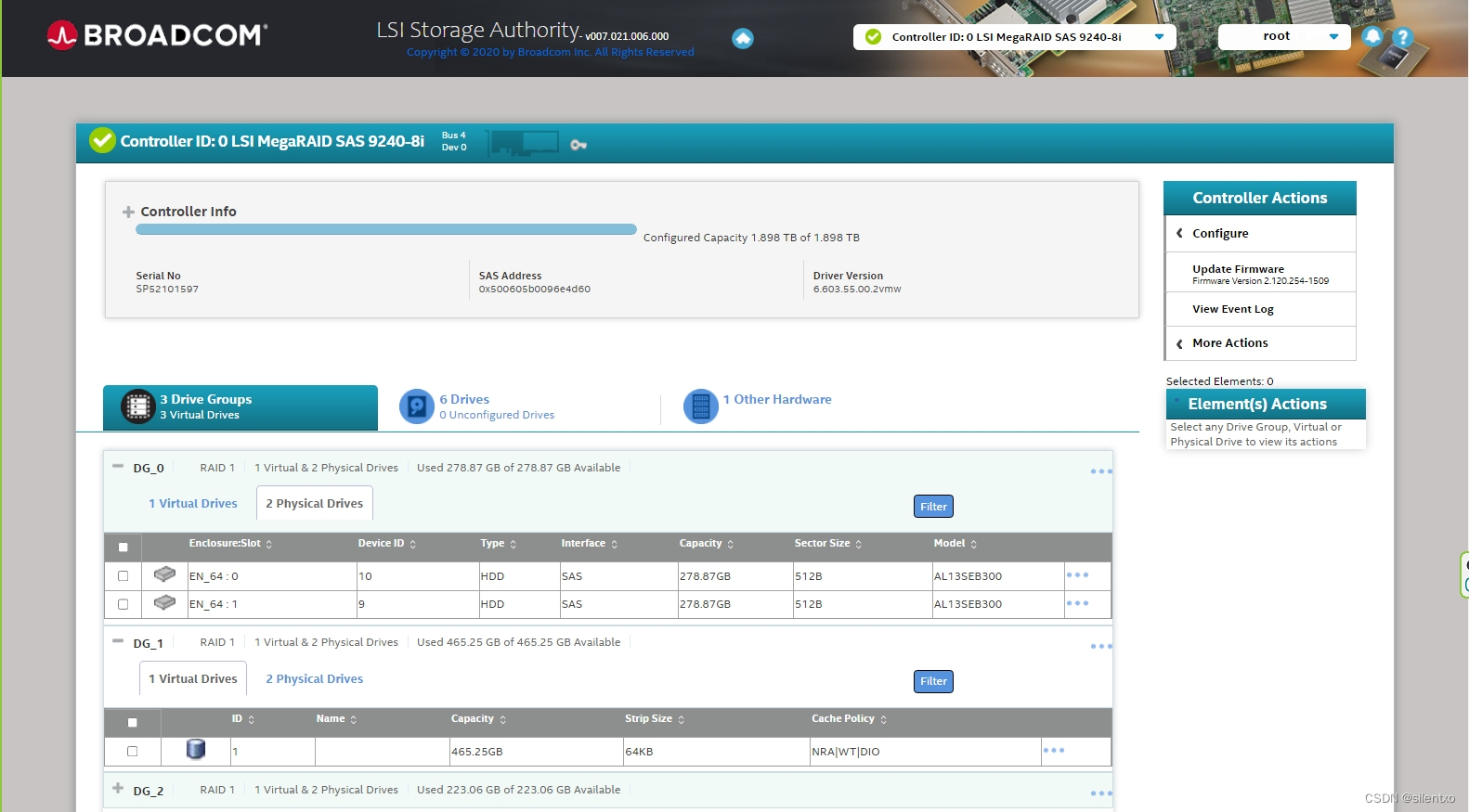The image size is (1469, 812).
Task: Click the controller card image in title bar
Action: [x=524, y=142]
